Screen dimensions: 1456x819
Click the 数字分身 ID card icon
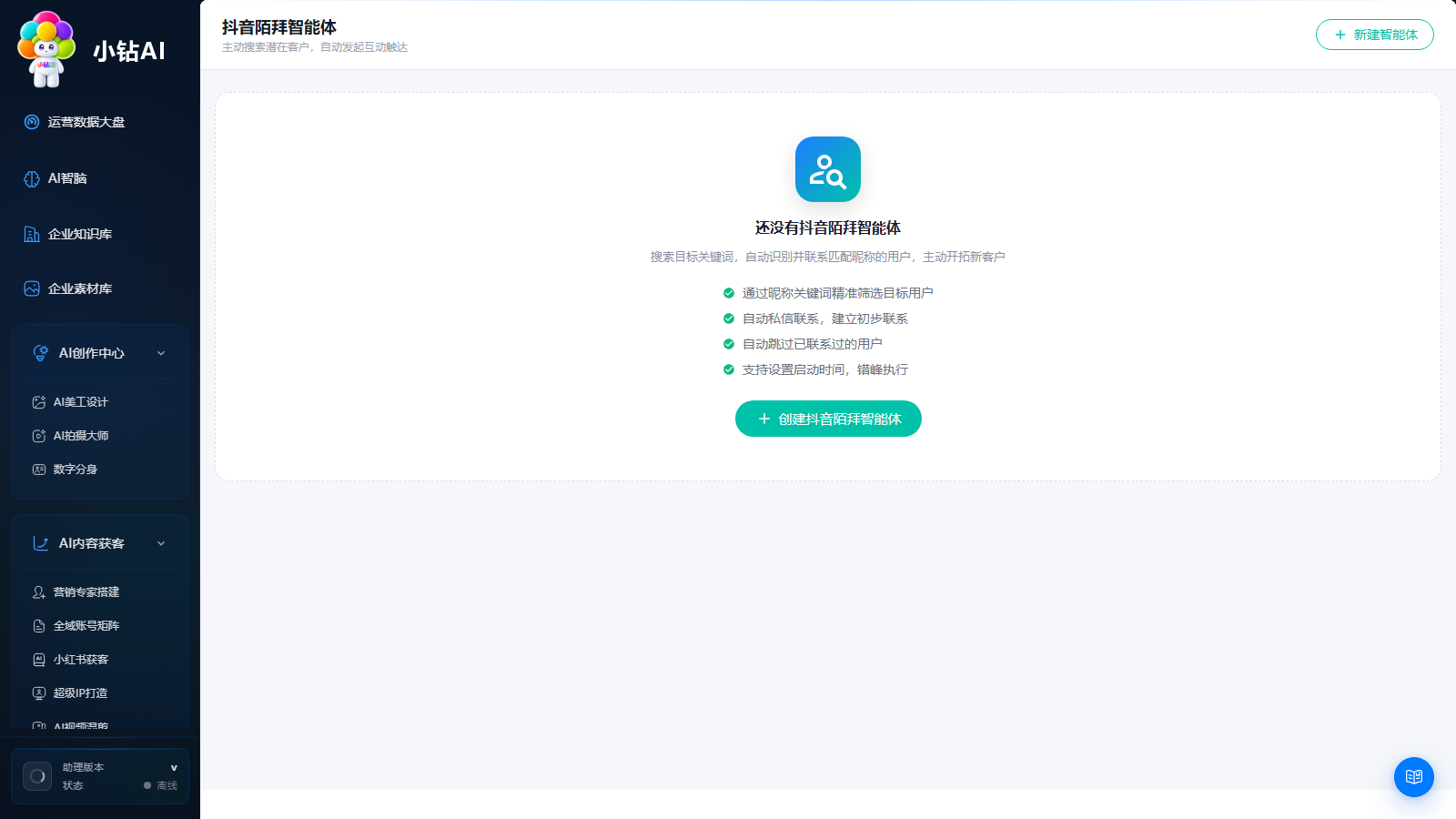click(x=39, y=470)
